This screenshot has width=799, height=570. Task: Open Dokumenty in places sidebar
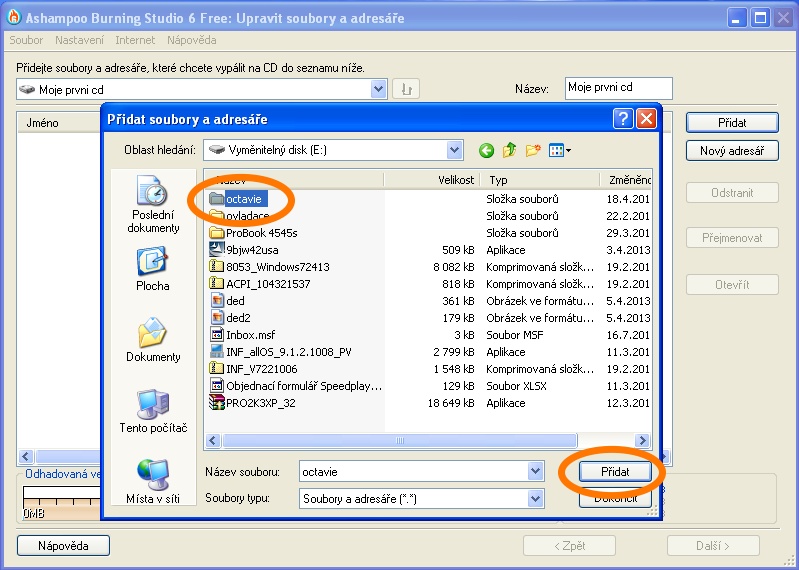click(153, 339)
